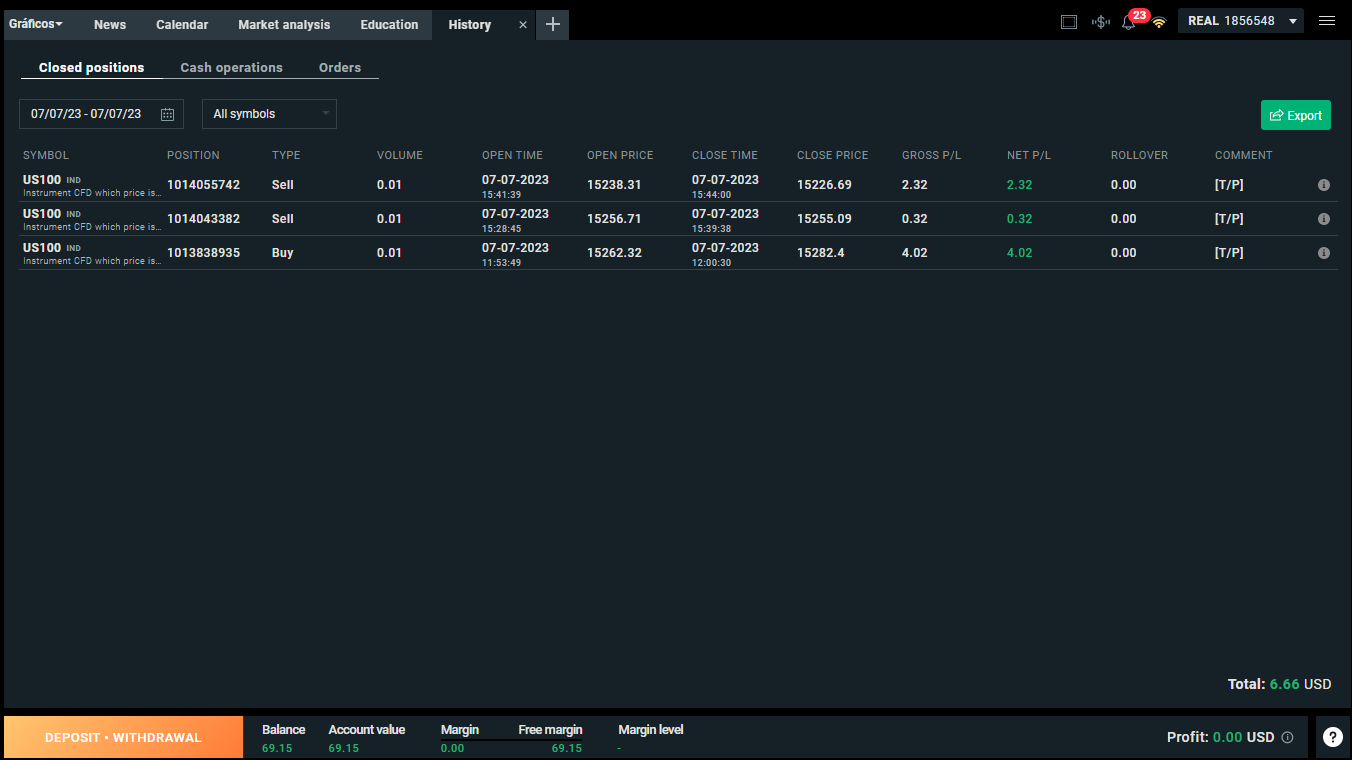Screen dimensions: 1352x760
Task: Show info for position 1014055742
Action: point(1324,185)
